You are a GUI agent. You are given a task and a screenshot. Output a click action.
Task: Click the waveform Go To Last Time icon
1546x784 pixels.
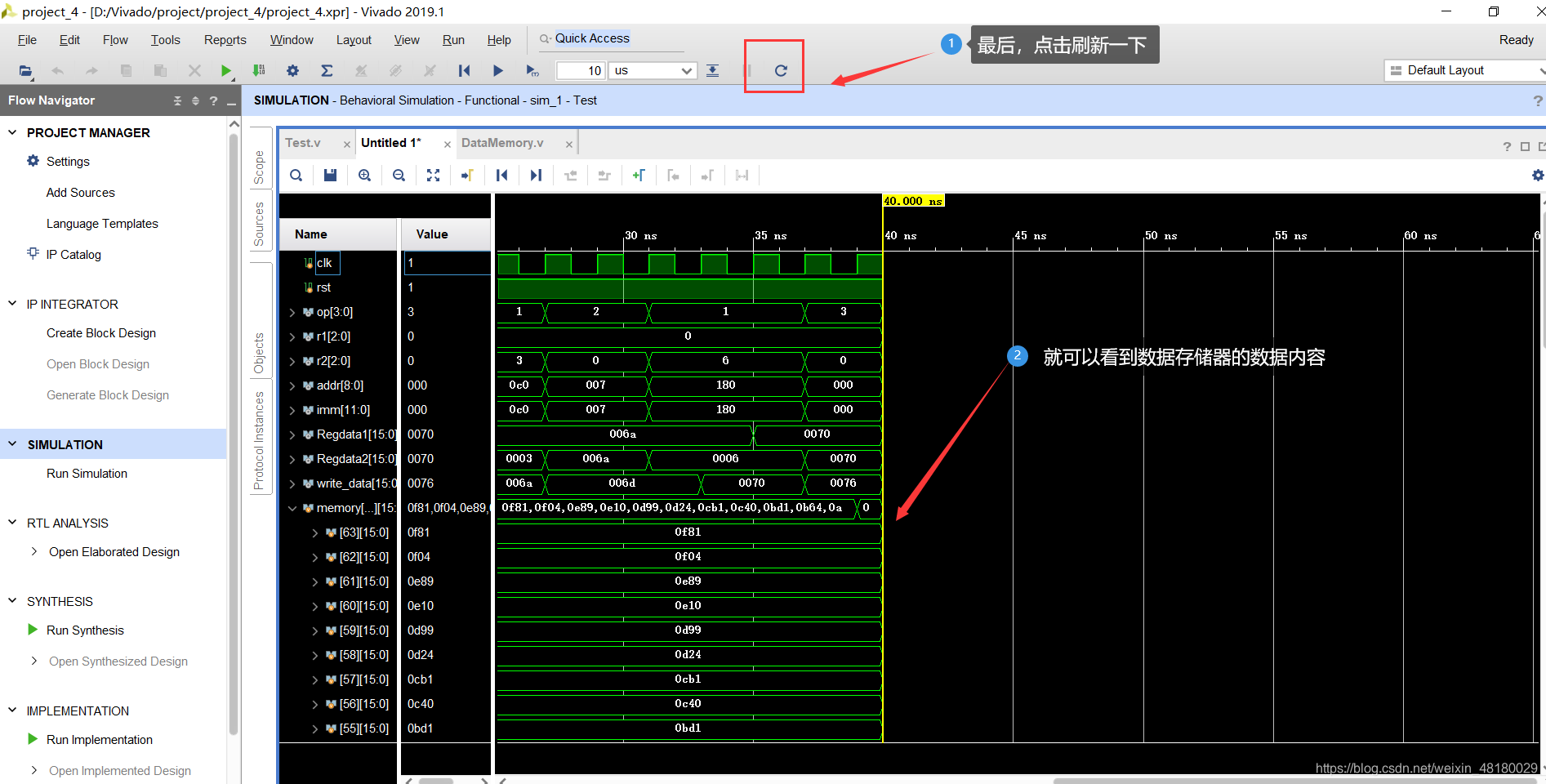pos(536,175)
